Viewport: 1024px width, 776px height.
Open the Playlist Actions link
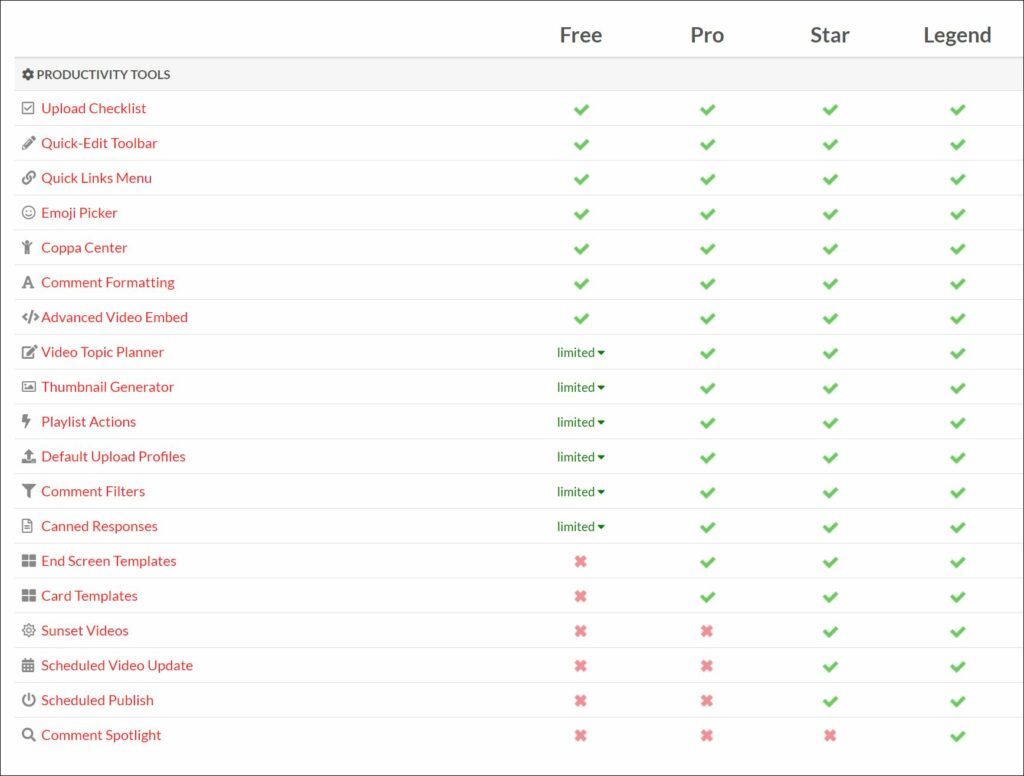[x=88, y=421]
